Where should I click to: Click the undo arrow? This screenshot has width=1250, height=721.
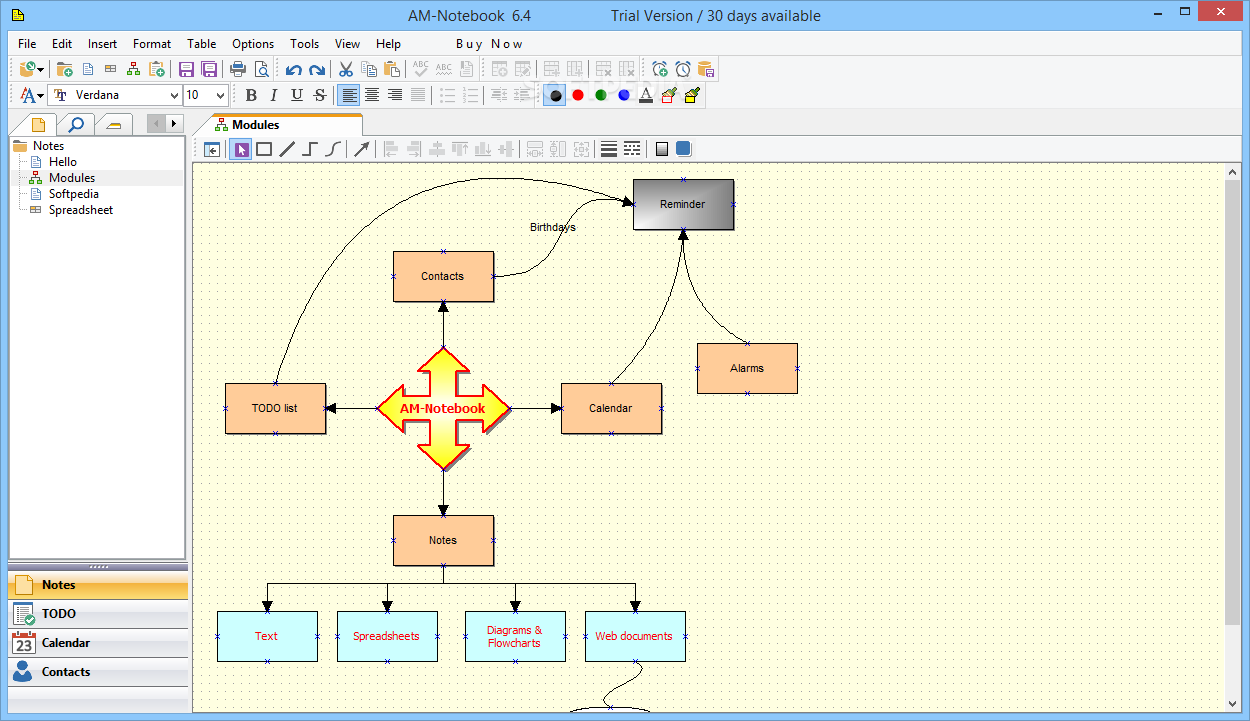(x=293, y=69)
